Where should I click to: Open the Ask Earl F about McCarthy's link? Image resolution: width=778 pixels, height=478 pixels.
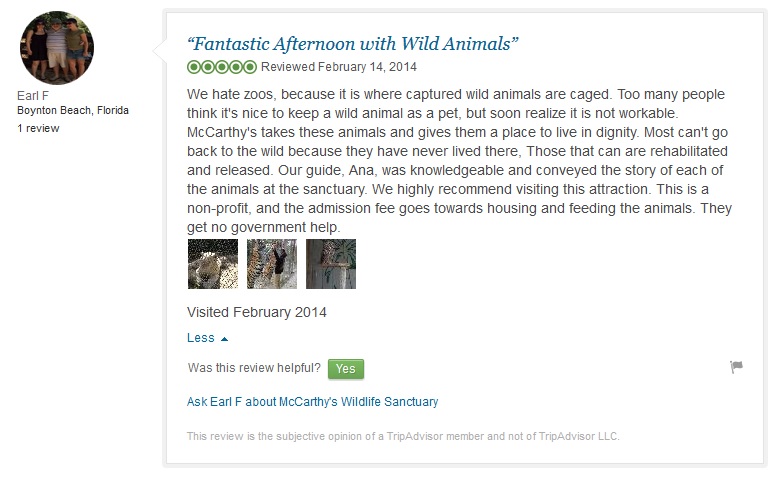(312, 402)
